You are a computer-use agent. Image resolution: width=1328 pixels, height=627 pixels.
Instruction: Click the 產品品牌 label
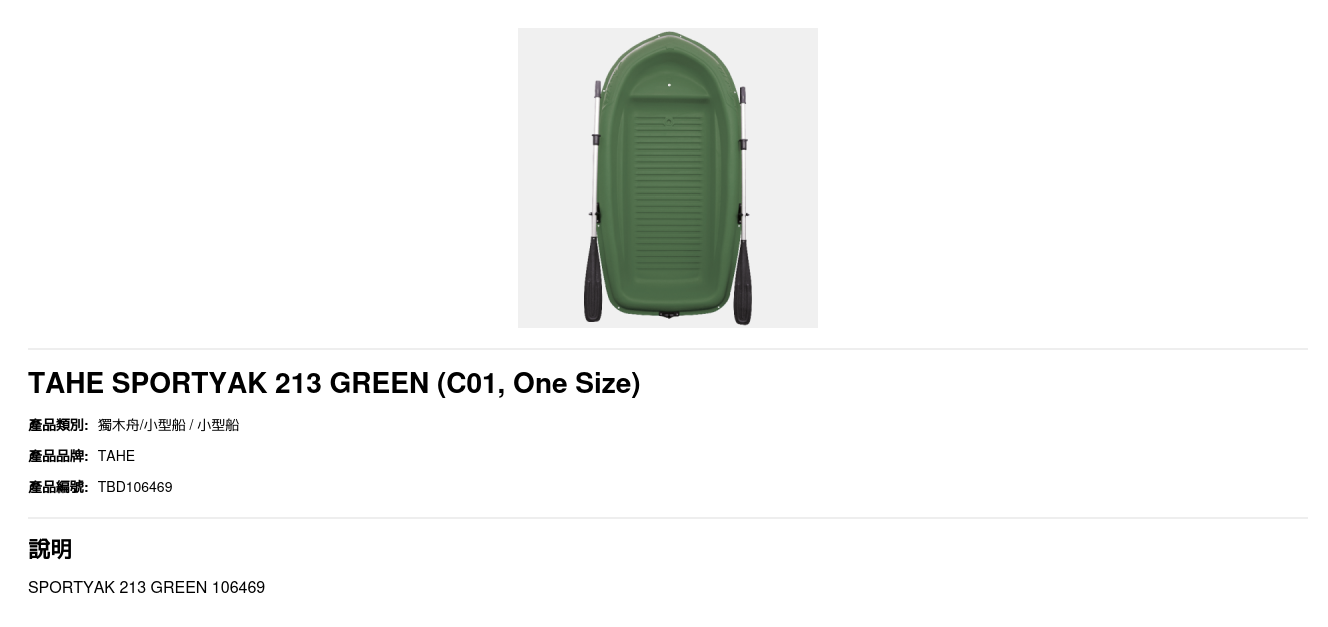point(58,456)
